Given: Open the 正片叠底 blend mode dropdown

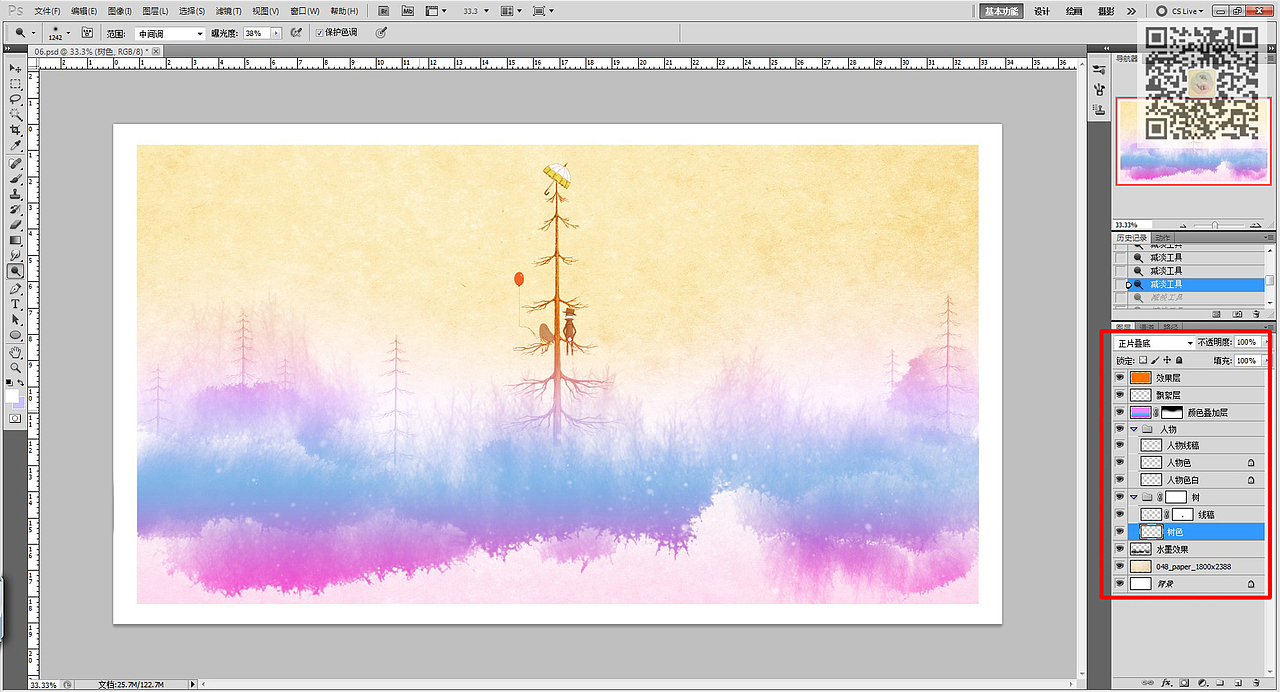Looking at the screenshot, I should (1154, 343).
